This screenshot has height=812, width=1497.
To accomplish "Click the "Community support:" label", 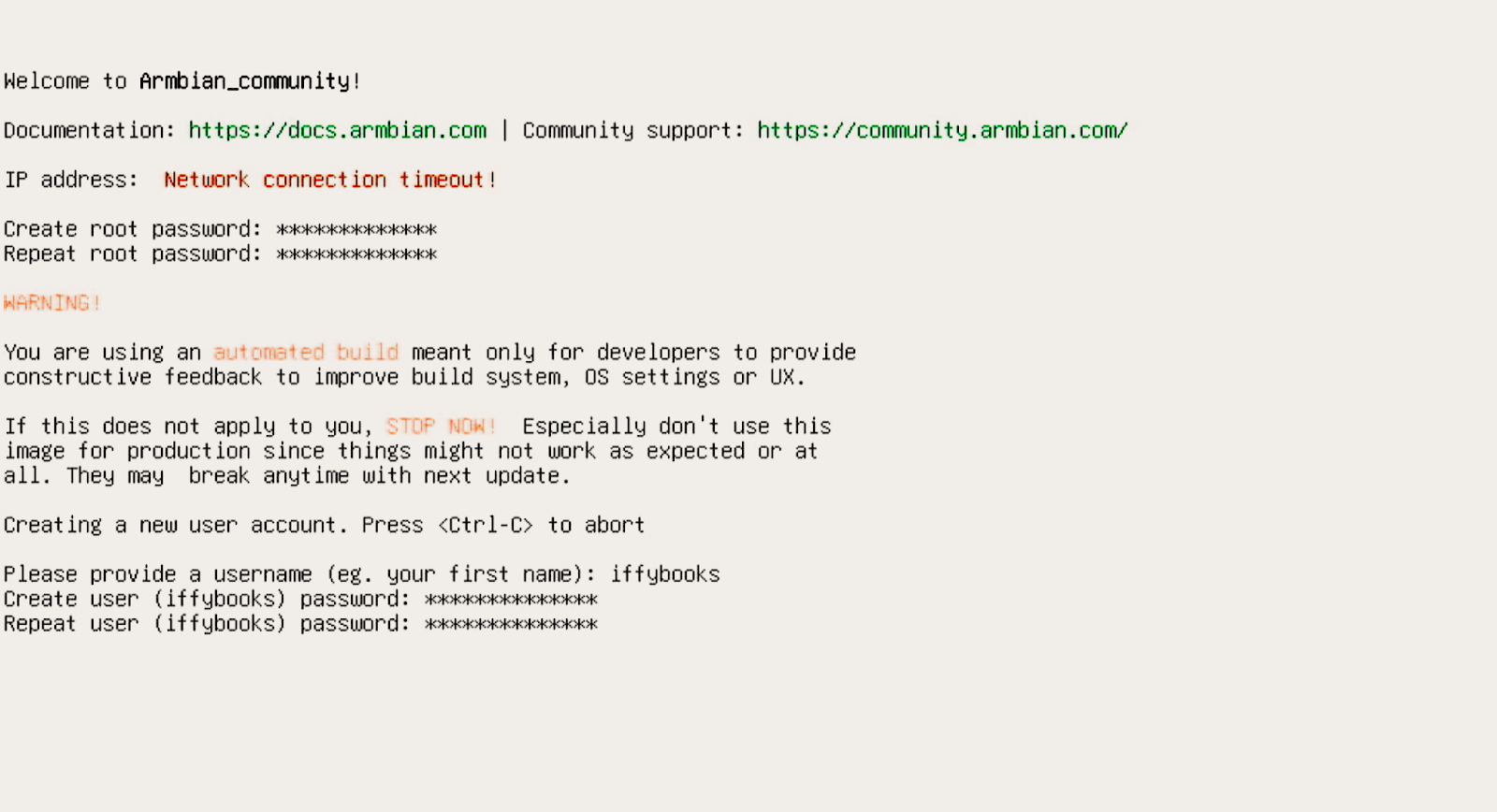I will 632,130.
